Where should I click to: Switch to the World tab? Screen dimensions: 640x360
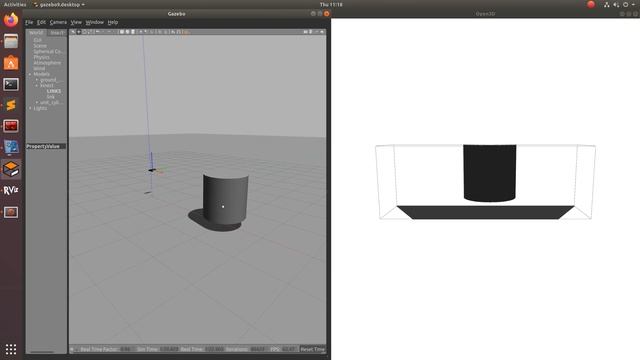tap(36, 33)
